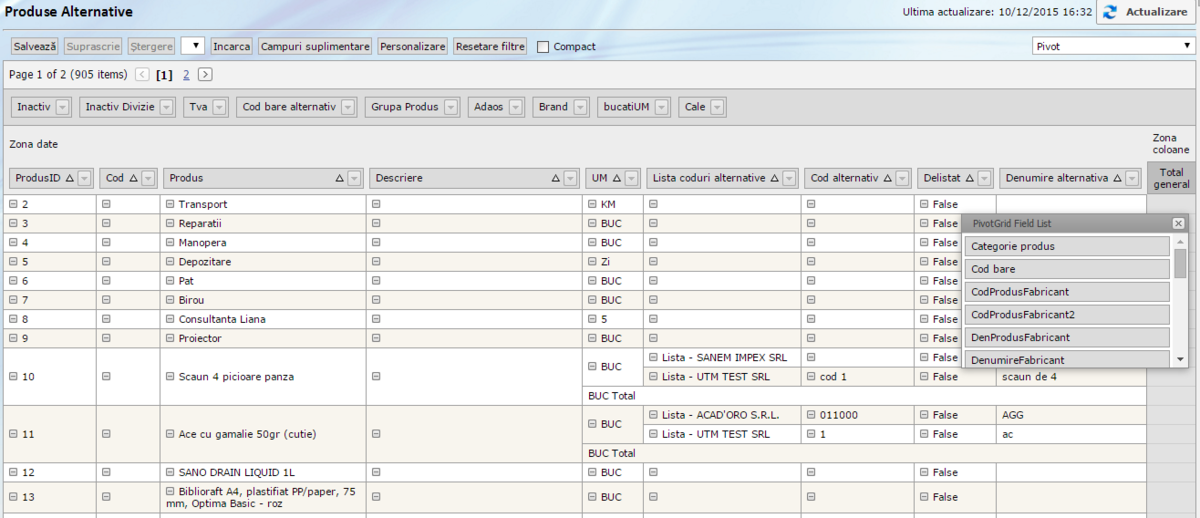Open filter icon on Grupa Produs field

451,107
